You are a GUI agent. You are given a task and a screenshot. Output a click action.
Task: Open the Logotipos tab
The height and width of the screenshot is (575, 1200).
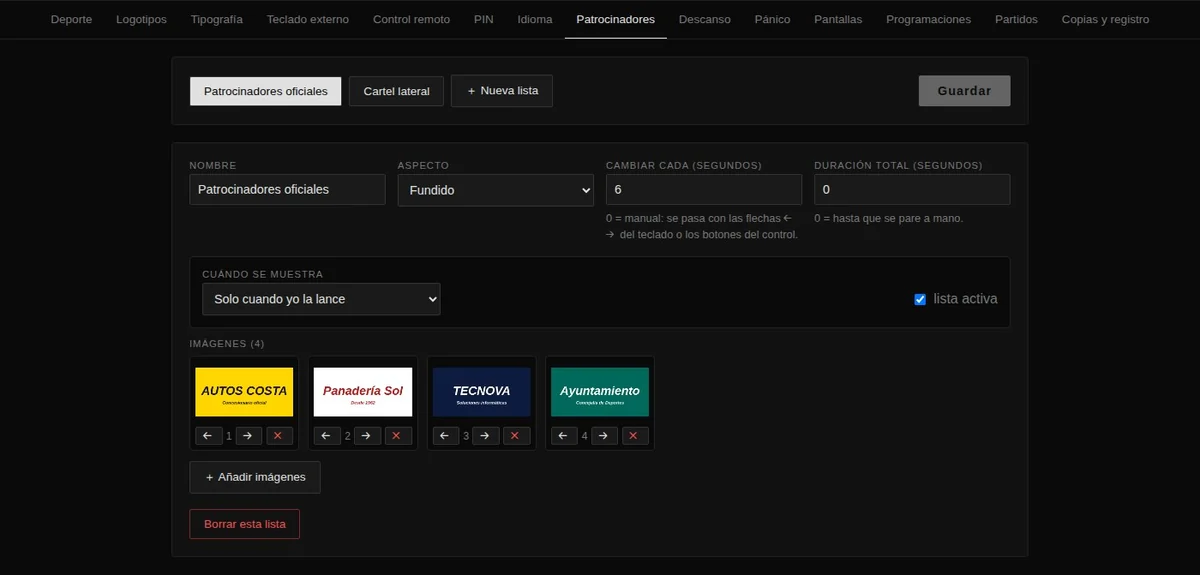pos(141,19)
